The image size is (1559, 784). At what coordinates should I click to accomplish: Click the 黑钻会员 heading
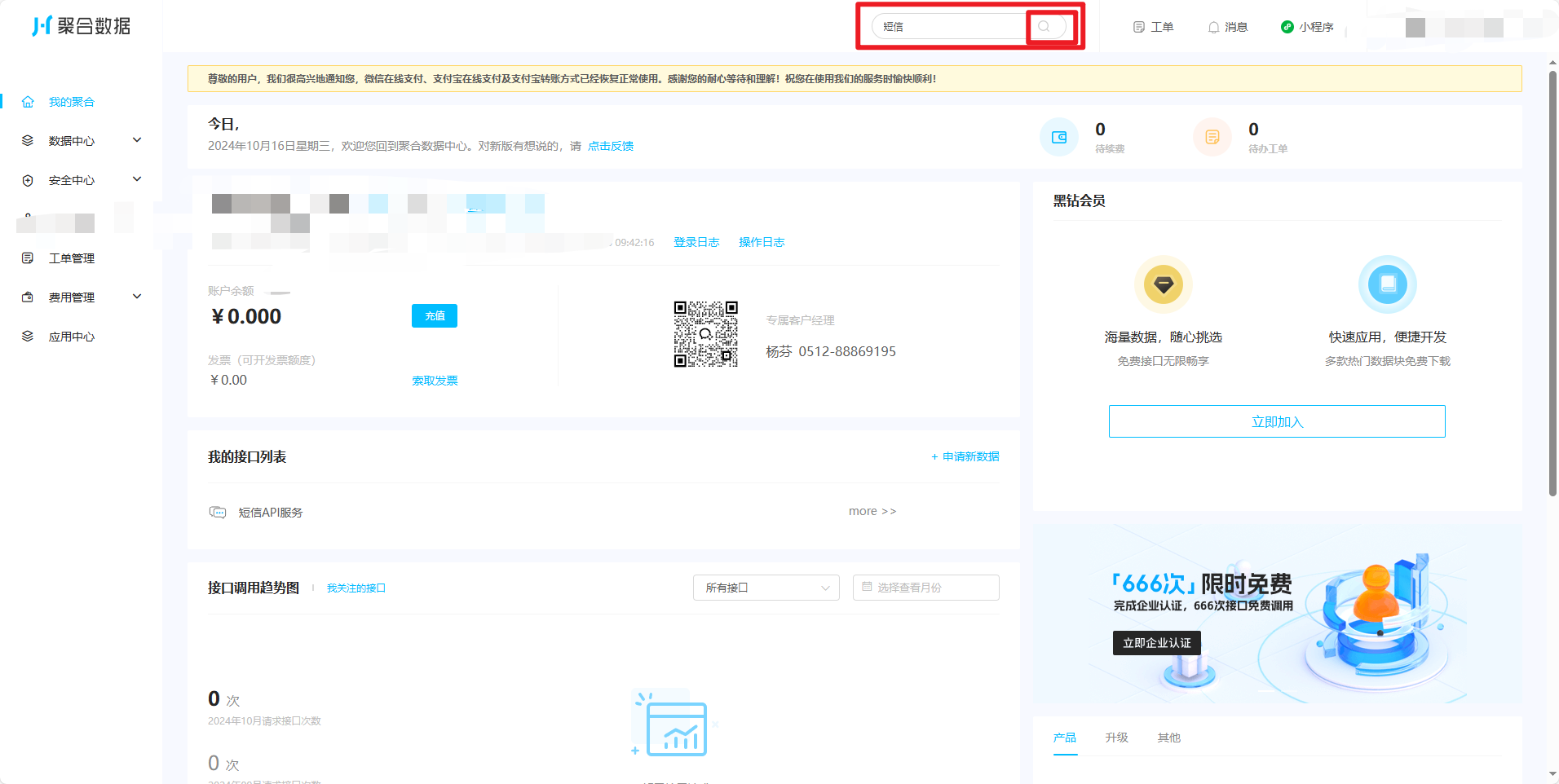1079,200
